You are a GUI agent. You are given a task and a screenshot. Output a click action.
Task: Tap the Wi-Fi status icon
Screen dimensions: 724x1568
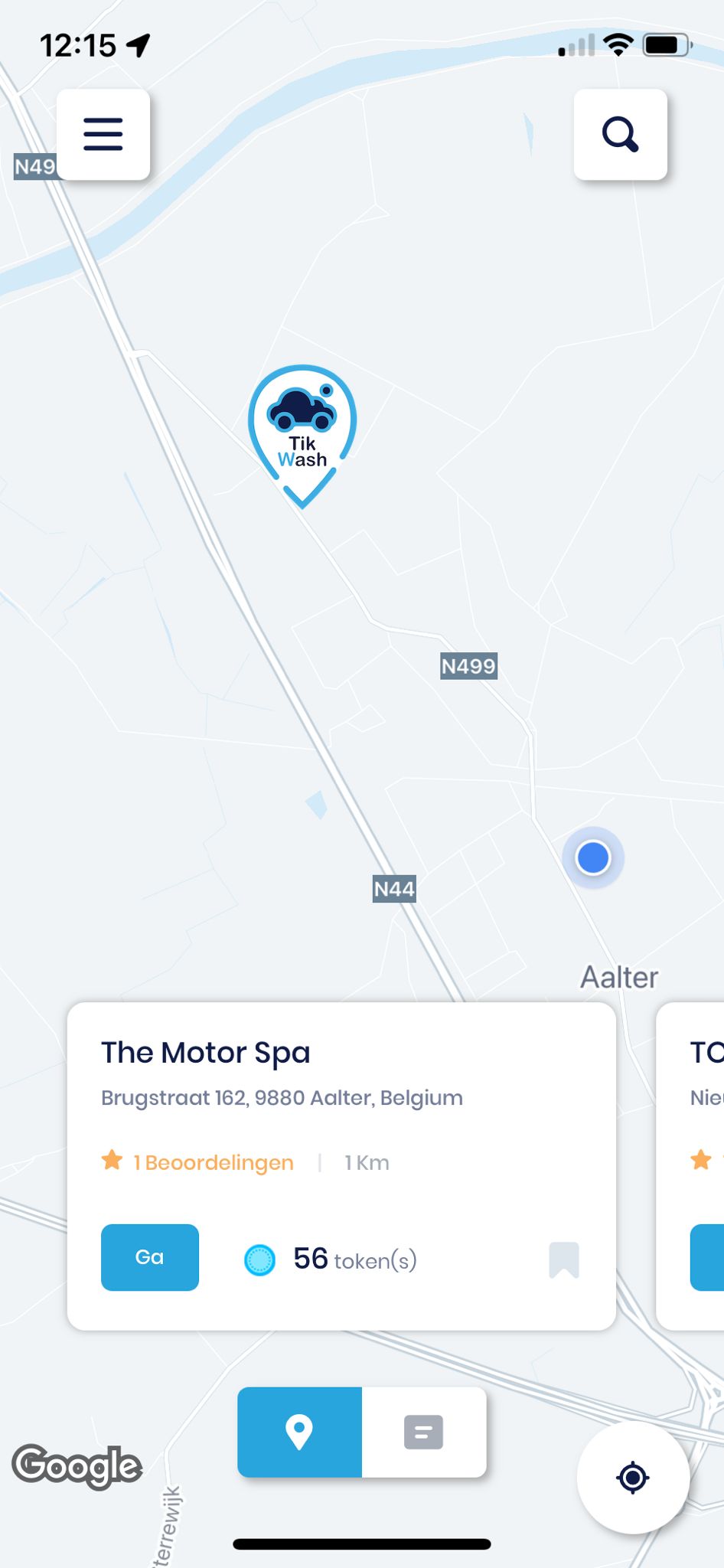pos(618,45)
